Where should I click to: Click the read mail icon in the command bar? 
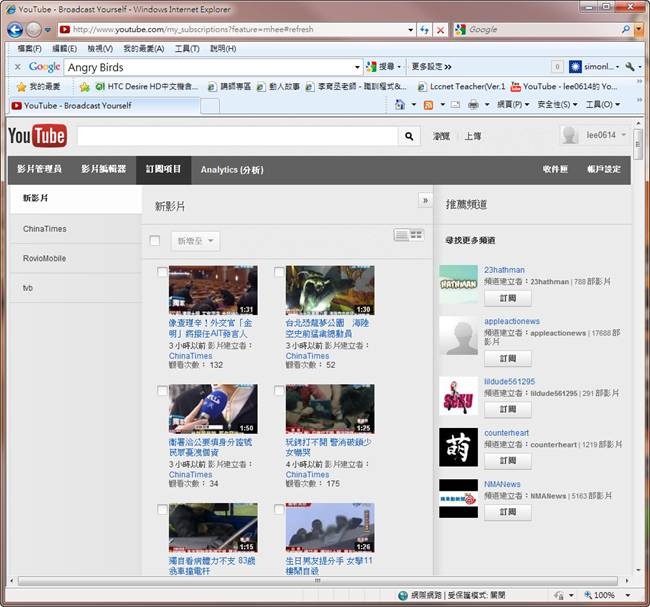point(455,104)
